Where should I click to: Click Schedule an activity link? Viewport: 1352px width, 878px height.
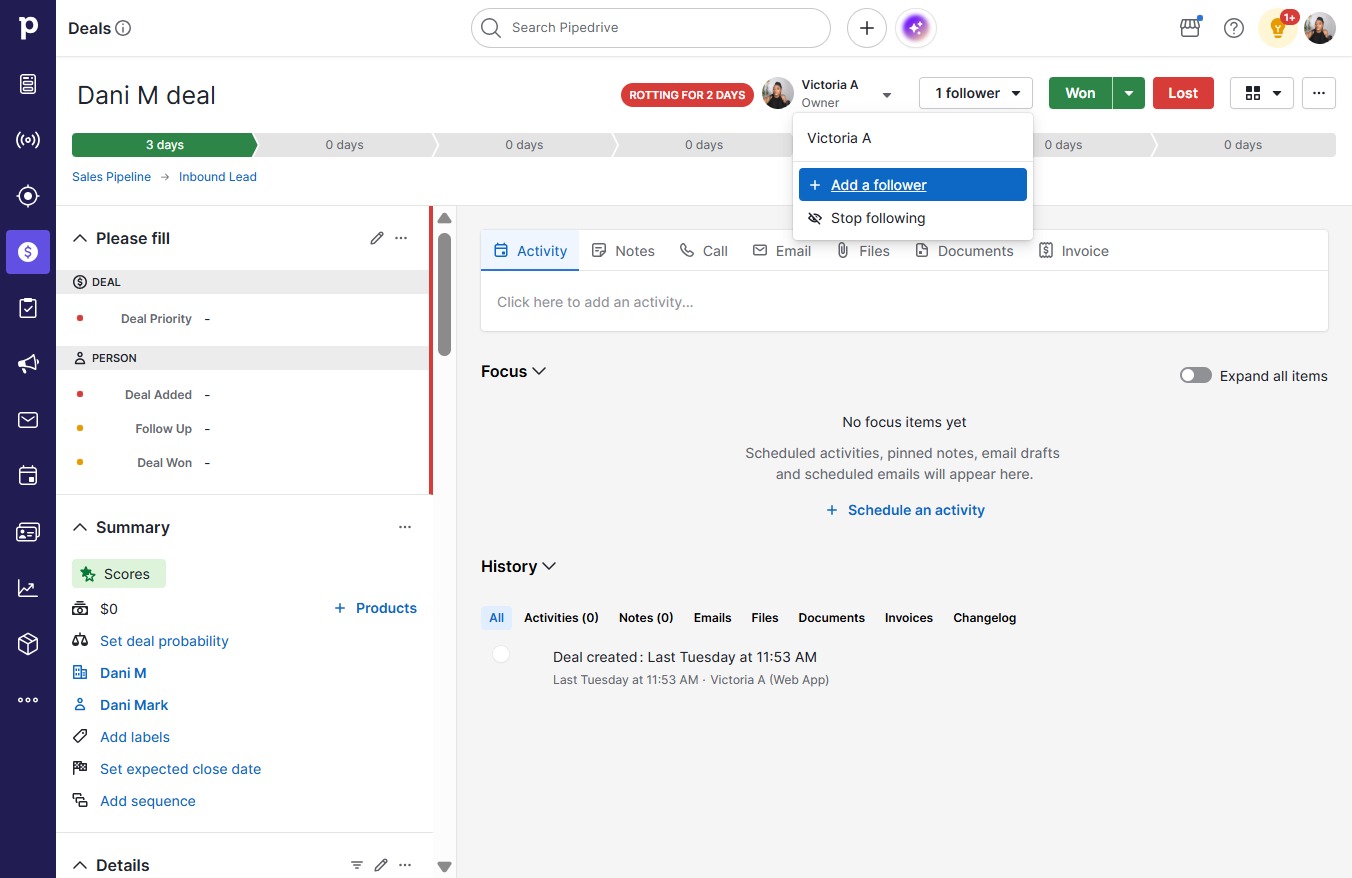pyautogui.click(x=905, y=510)
